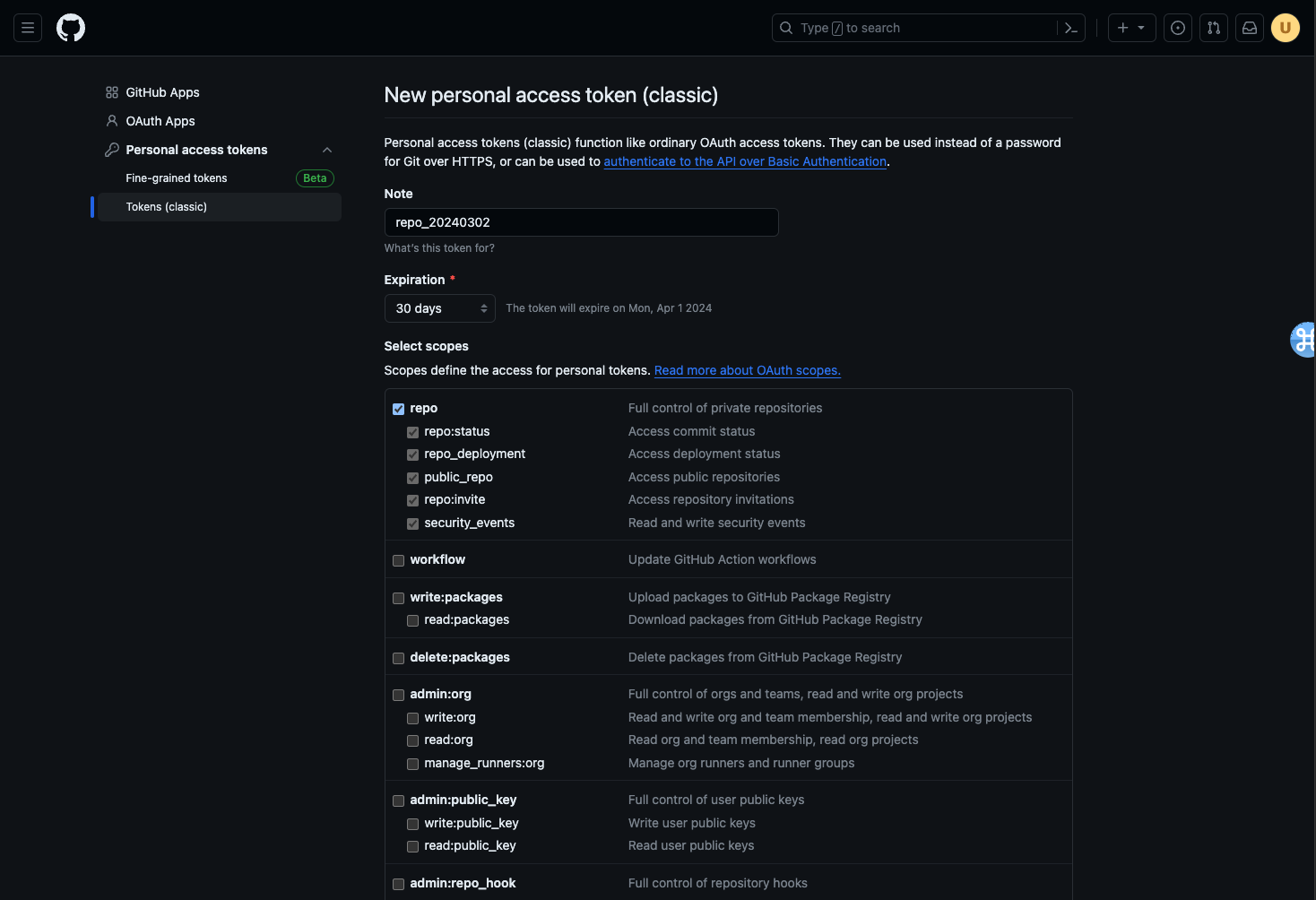The width and height of the screenshot is (1316, 900).
Task: Check the admin:repo_hook checkbox
Action: pos(398,884)
